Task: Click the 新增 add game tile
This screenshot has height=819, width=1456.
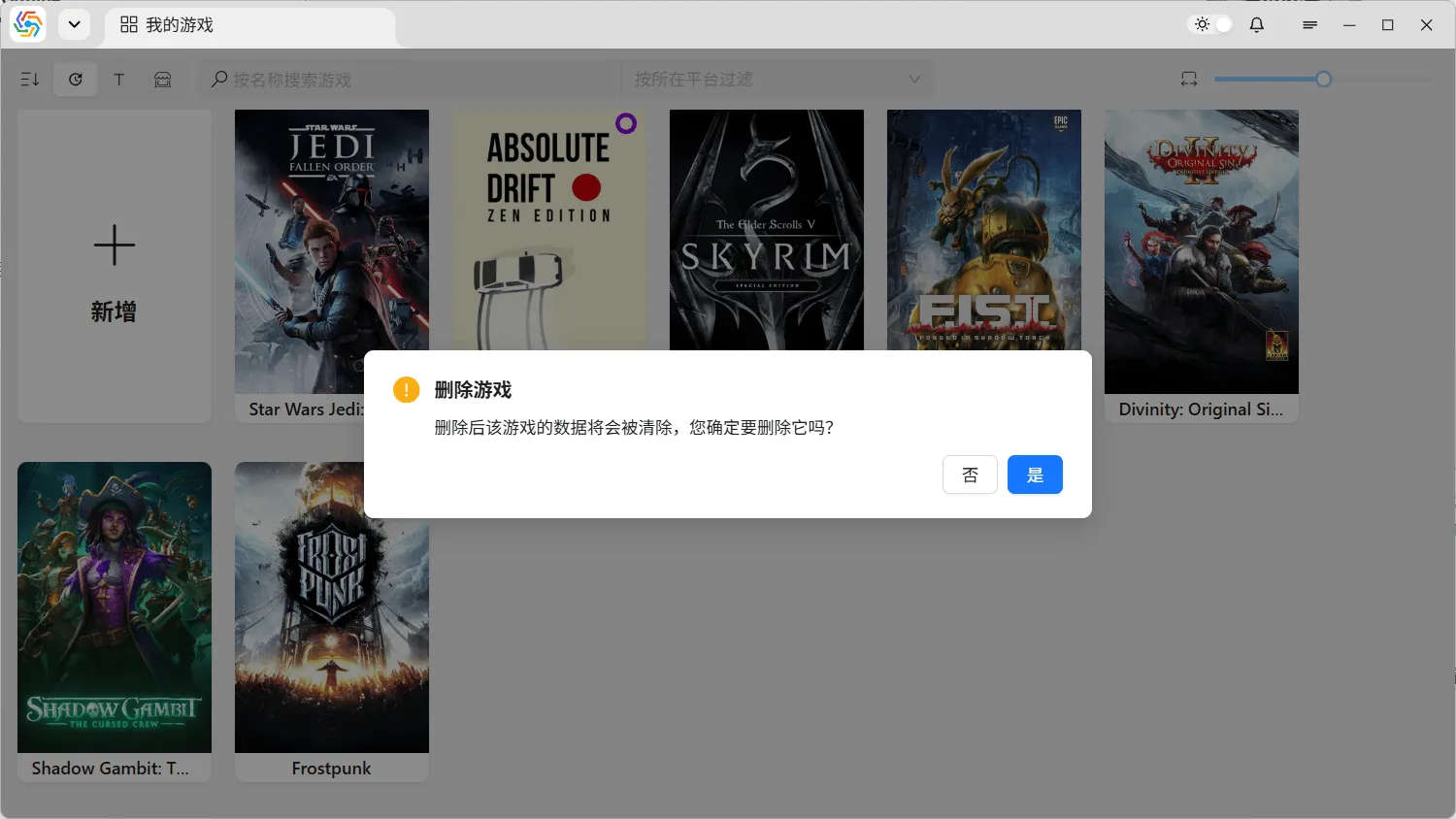Action: point(115,266)
